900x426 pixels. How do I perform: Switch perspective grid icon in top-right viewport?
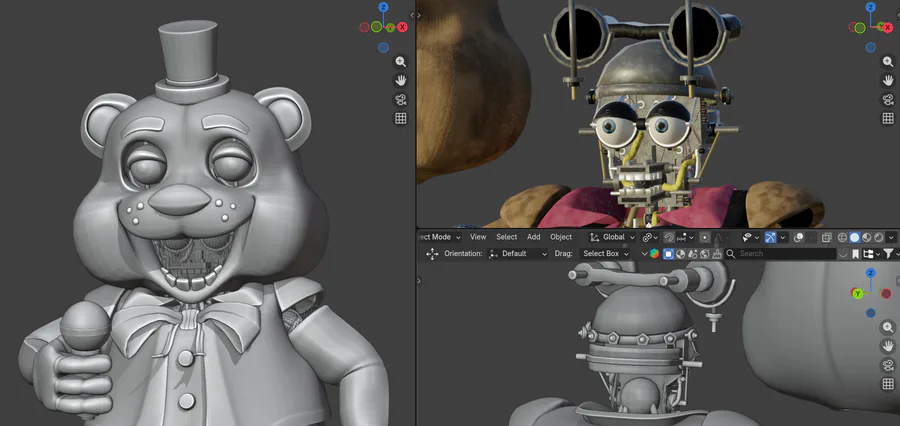[x=887, y=118]
